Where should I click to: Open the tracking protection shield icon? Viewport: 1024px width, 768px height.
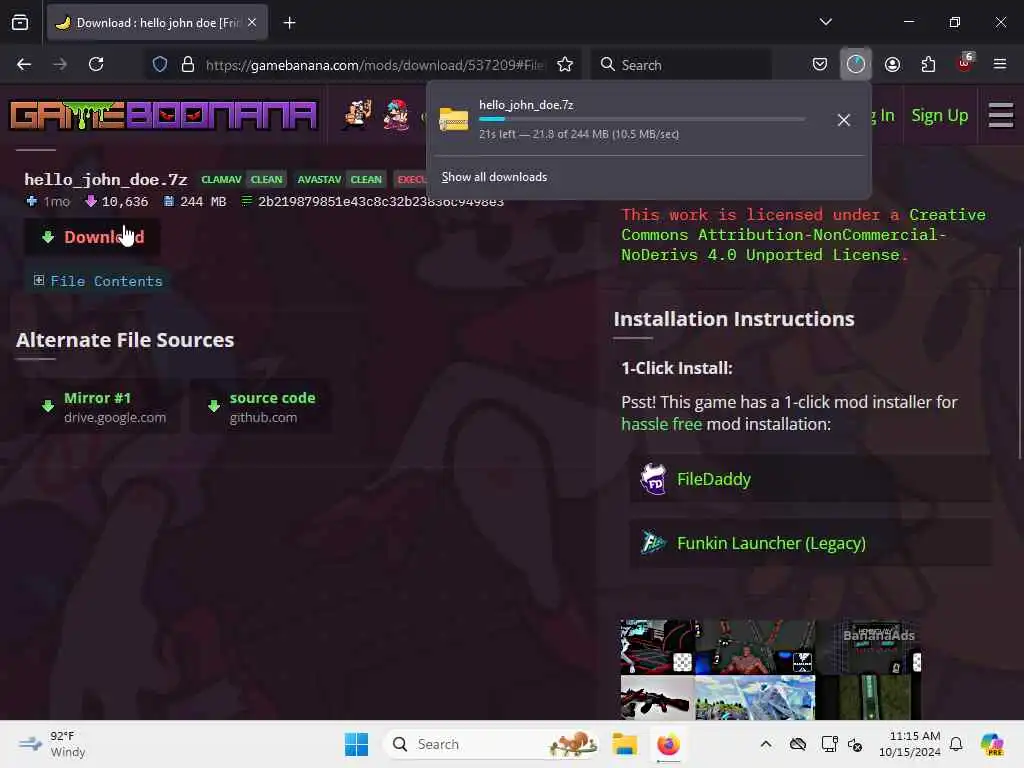pyautogui.click(x=160, y=65)
